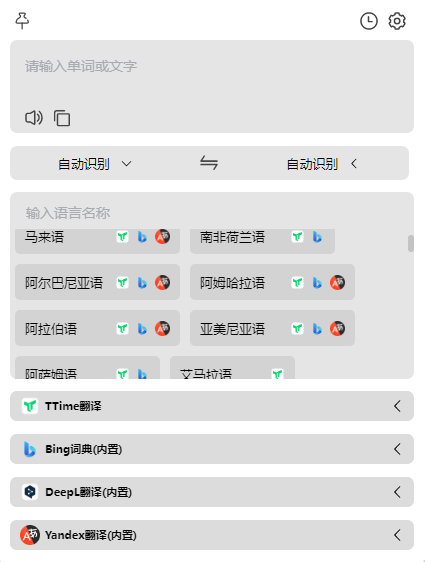Expand the TTime翻译 result panel

tap(212, 406)
